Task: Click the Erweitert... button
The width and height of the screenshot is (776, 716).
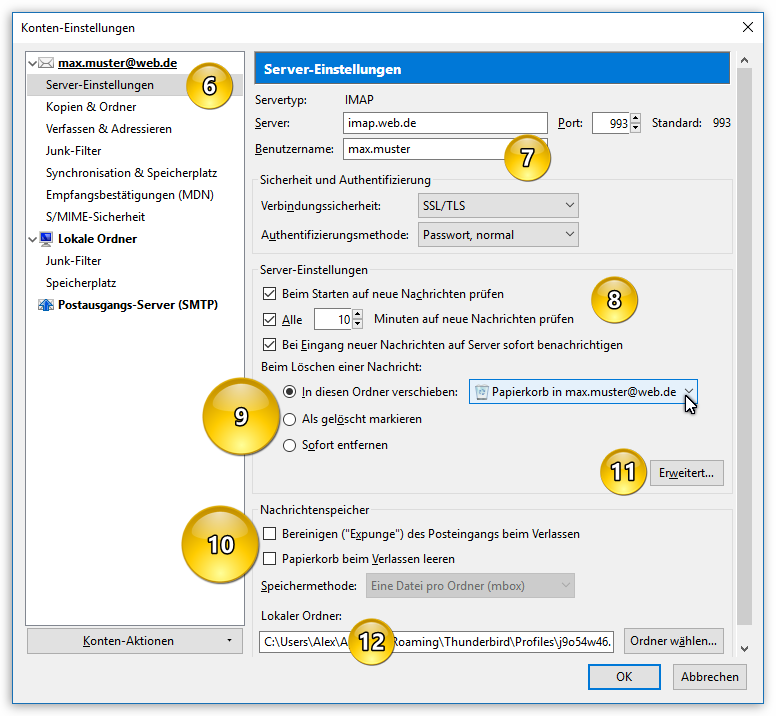Action: pyautogui.click(x=686, y=473)
